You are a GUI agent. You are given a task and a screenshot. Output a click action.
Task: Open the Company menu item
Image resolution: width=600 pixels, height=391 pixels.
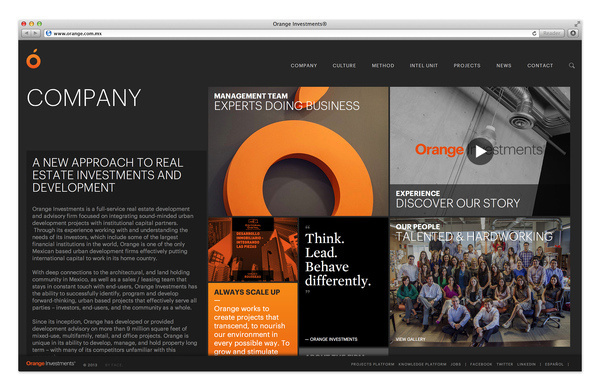pyautogui.click(x=304, y=66)
